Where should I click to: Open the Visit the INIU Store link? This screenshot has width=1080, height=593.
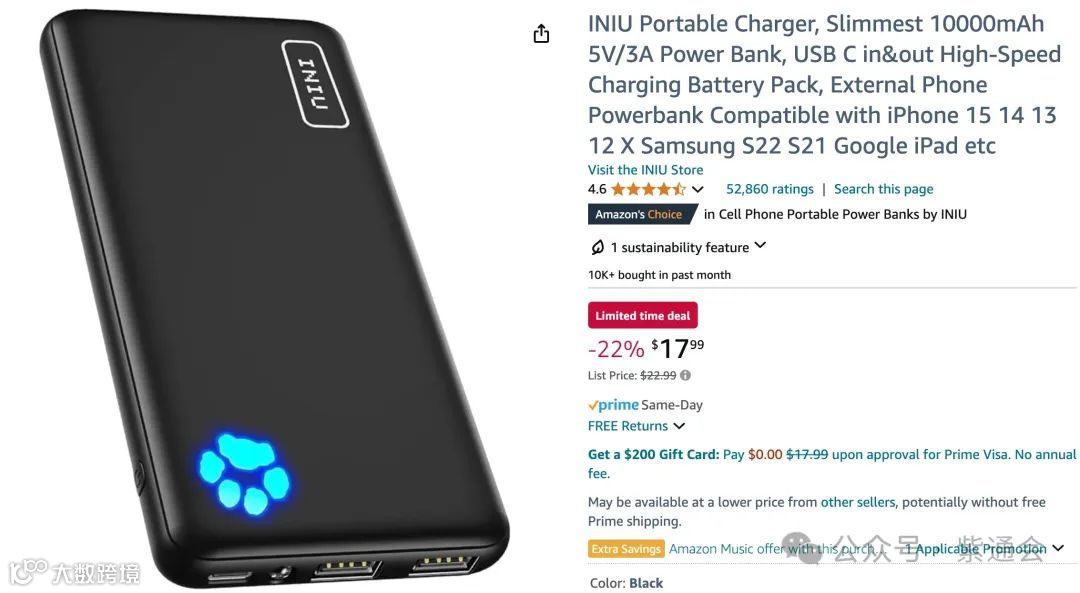click(x=645, y=169)
